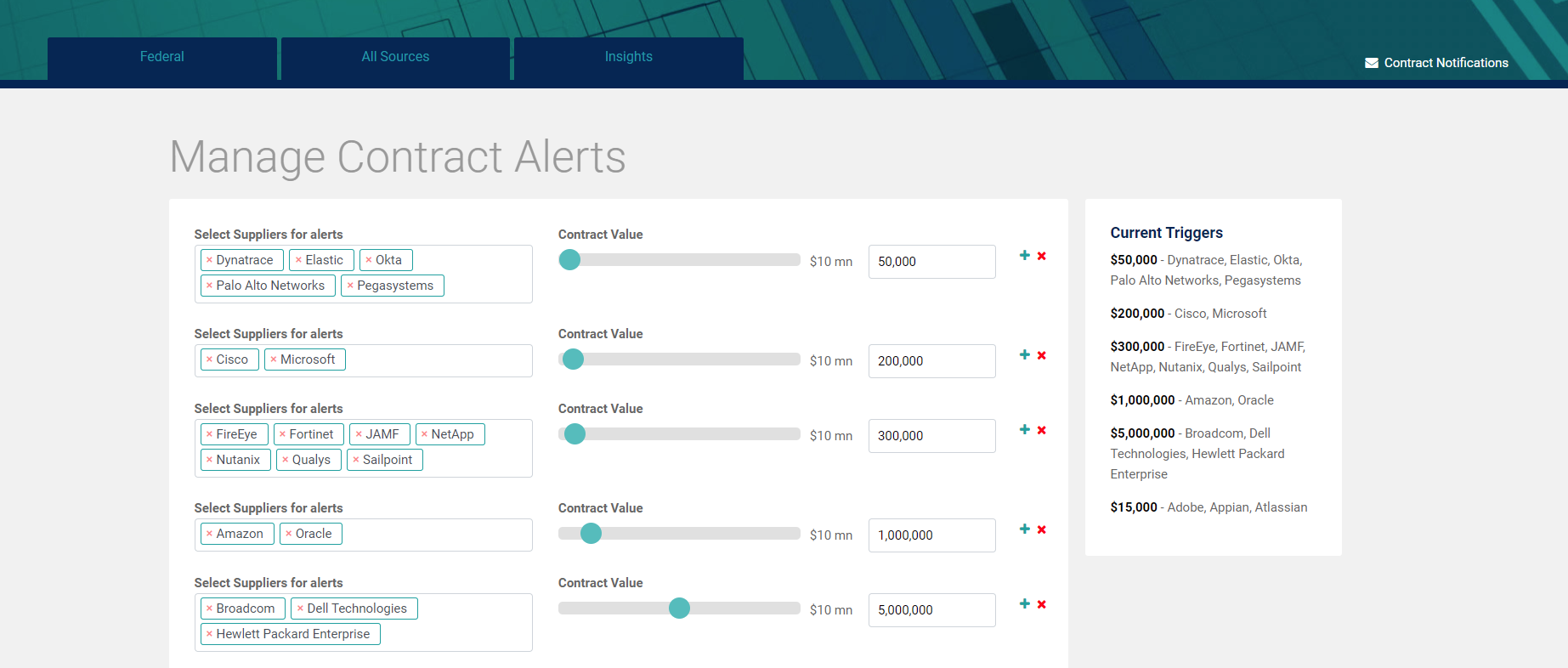Remove the NetApp supplier tag

[x=424, y=434]
